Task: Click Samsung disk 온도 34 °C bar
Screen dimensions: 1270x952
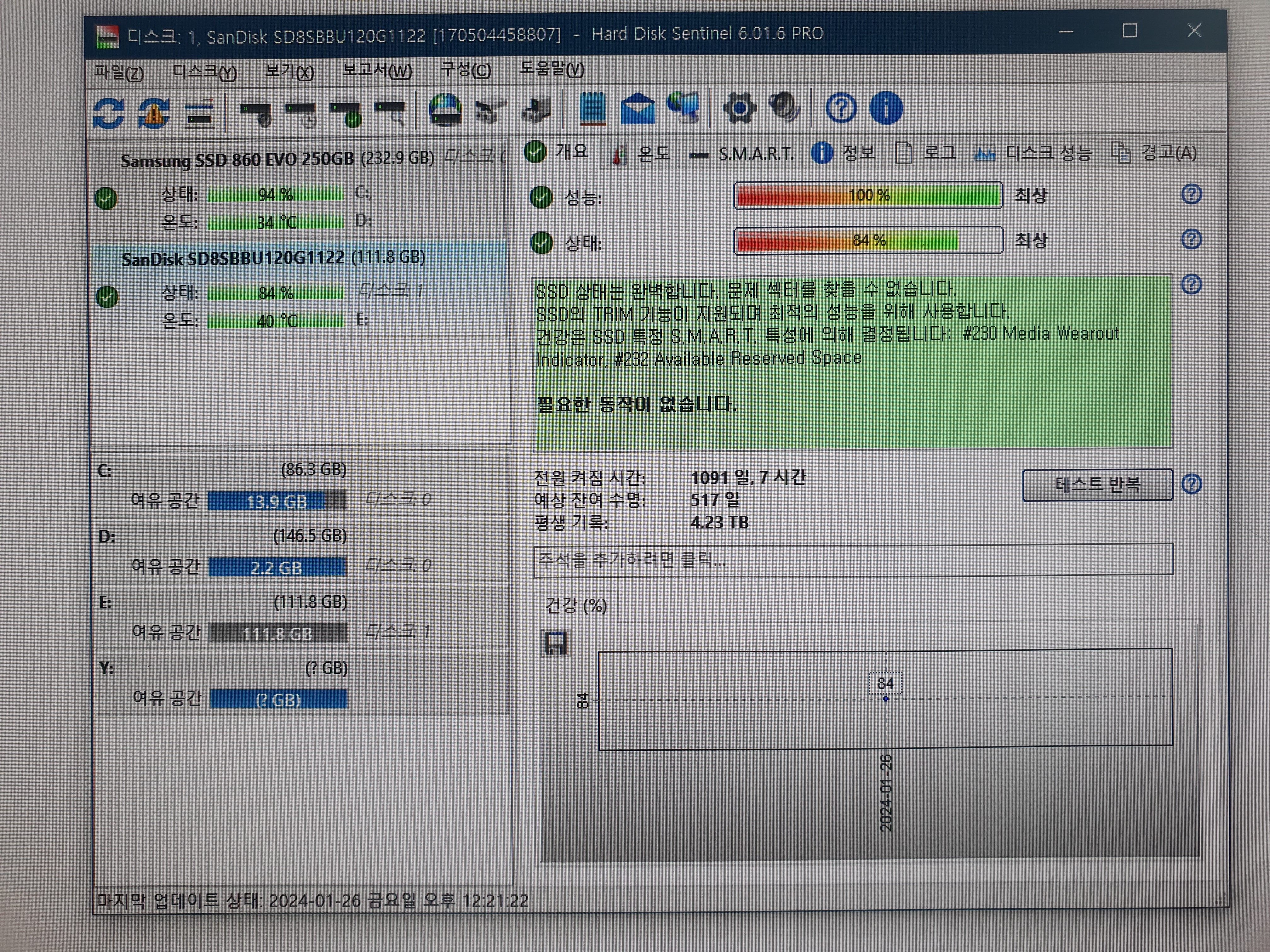Action: coord(275,222)
